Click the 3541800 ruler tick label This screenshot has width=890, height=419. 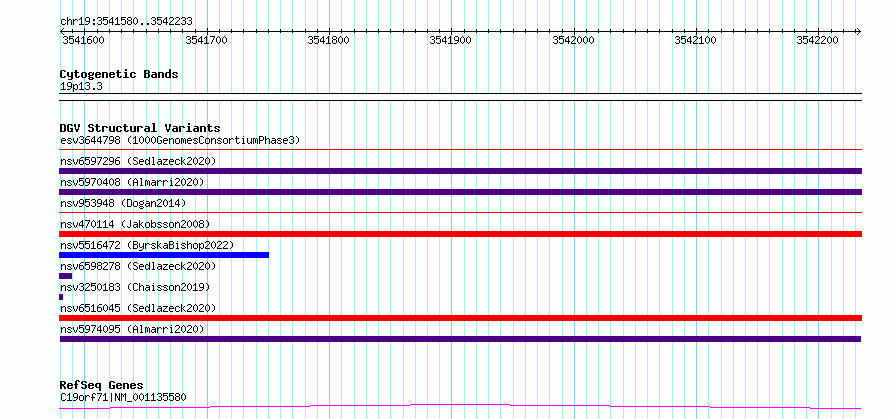click(x=329, y=40)
